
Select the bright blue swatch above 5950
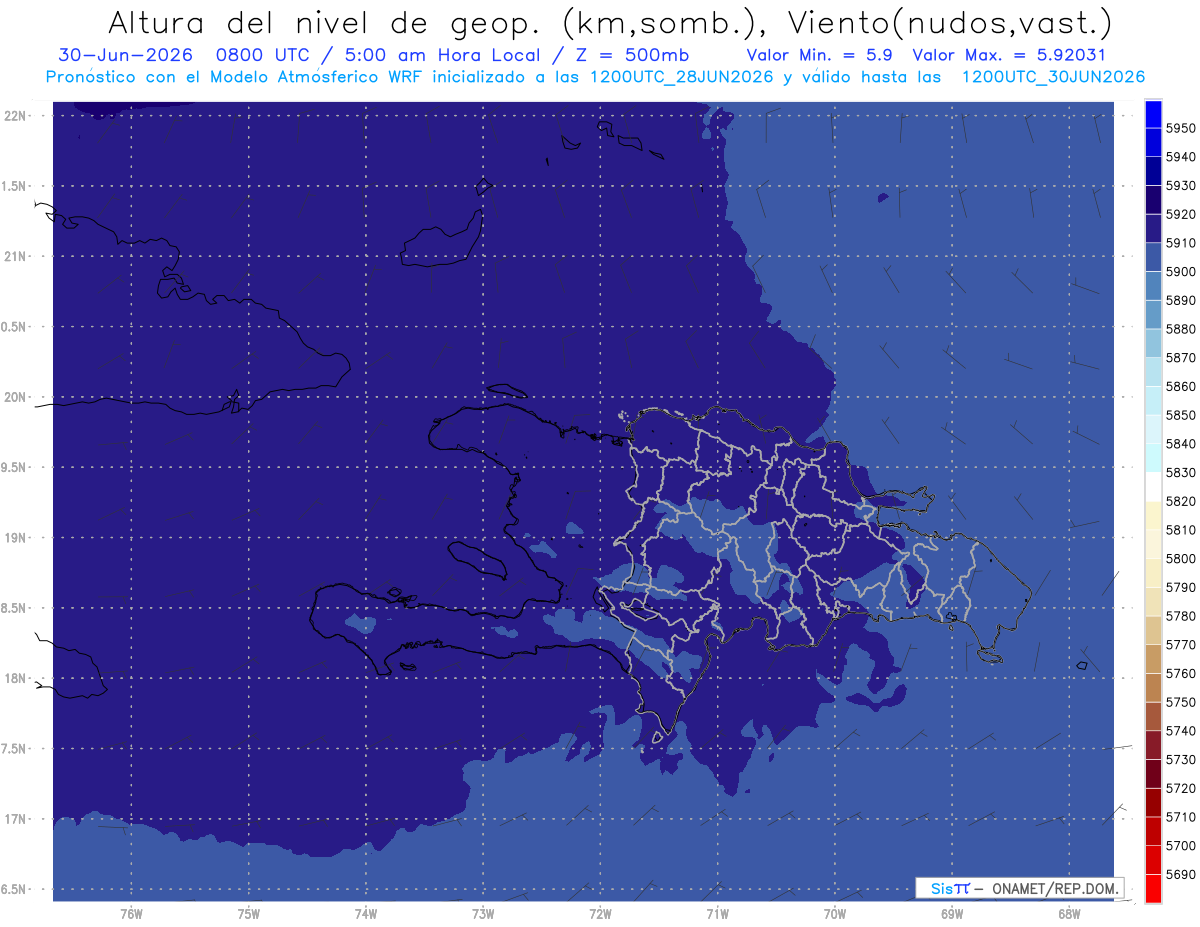point(1153,114)
